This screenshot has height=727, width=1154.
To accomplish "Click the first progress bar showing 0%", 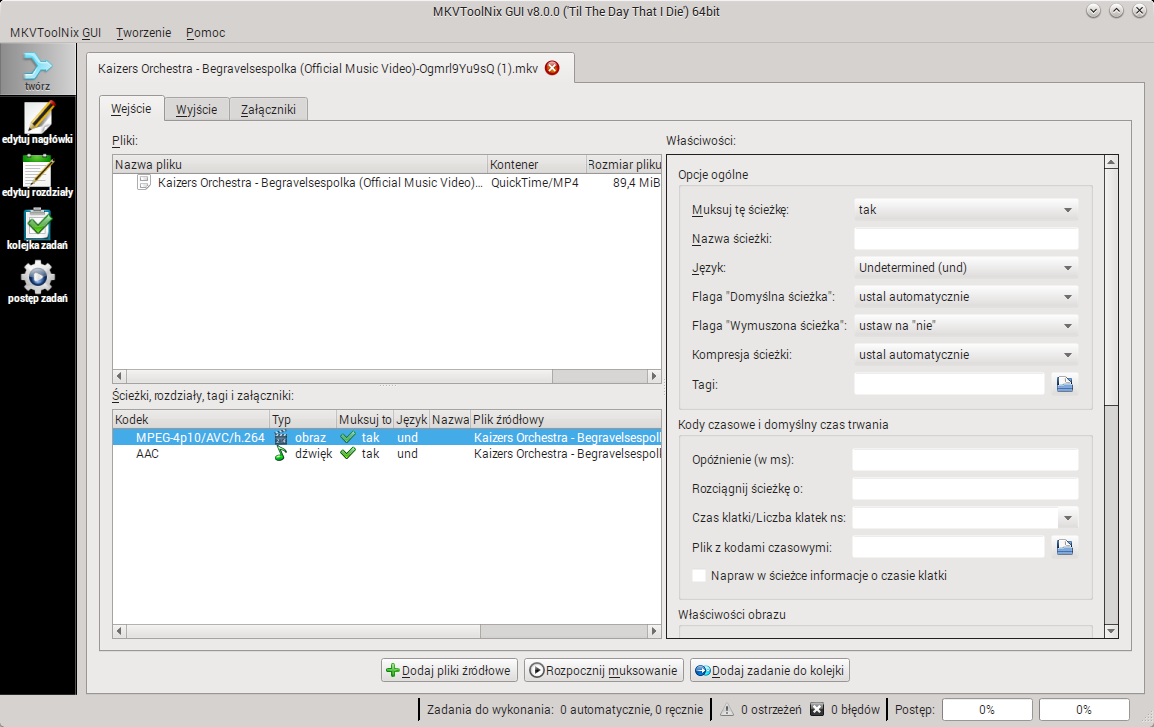I will pos(987,709).
